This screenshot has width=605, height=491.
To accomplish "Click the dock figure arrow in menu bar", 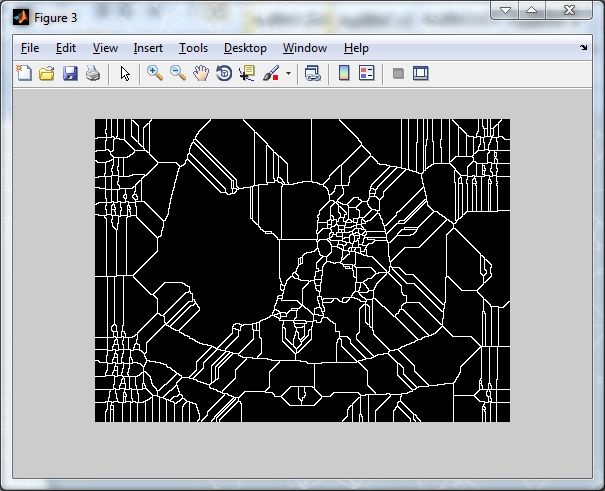I will click(583, 47).
